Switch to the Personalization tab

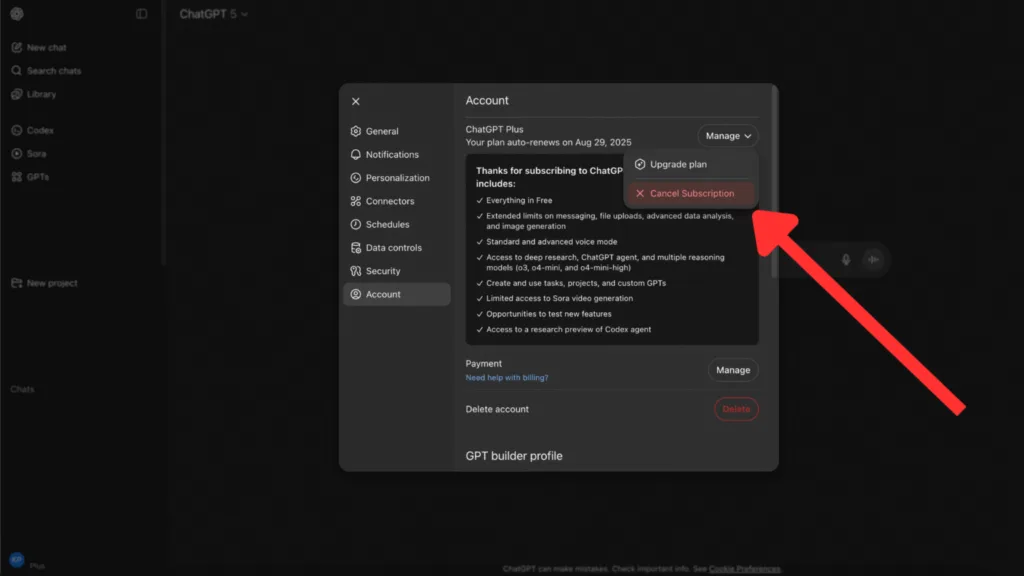(x=397, y=178)
